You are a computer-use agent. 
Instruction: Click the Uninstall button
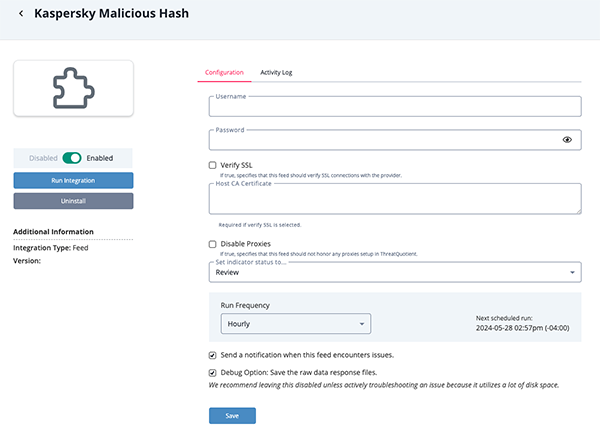[73, 201]
